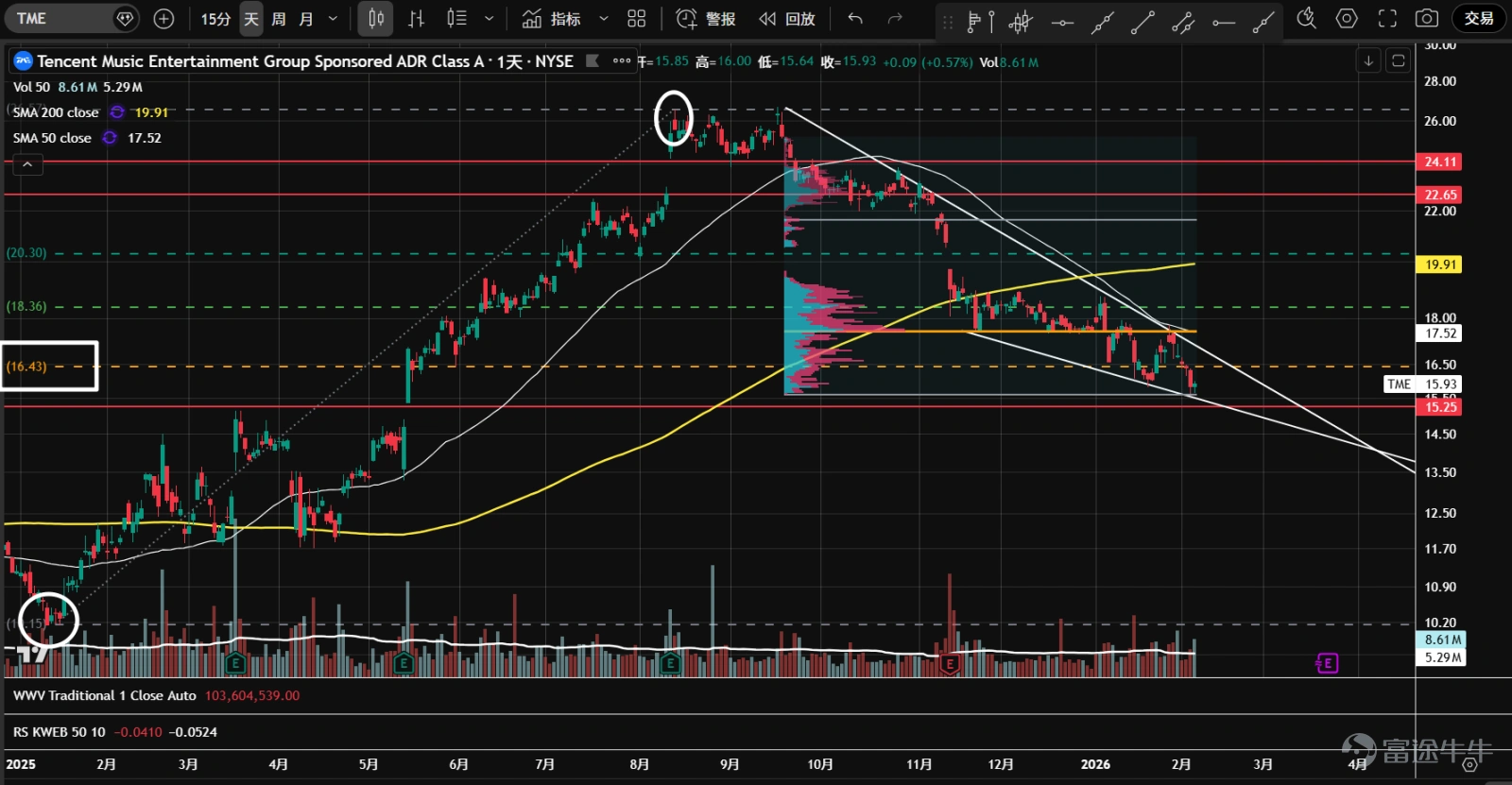Click the RS KWEB 50 10 legend

pyautogui.click(x=60, y=732)
